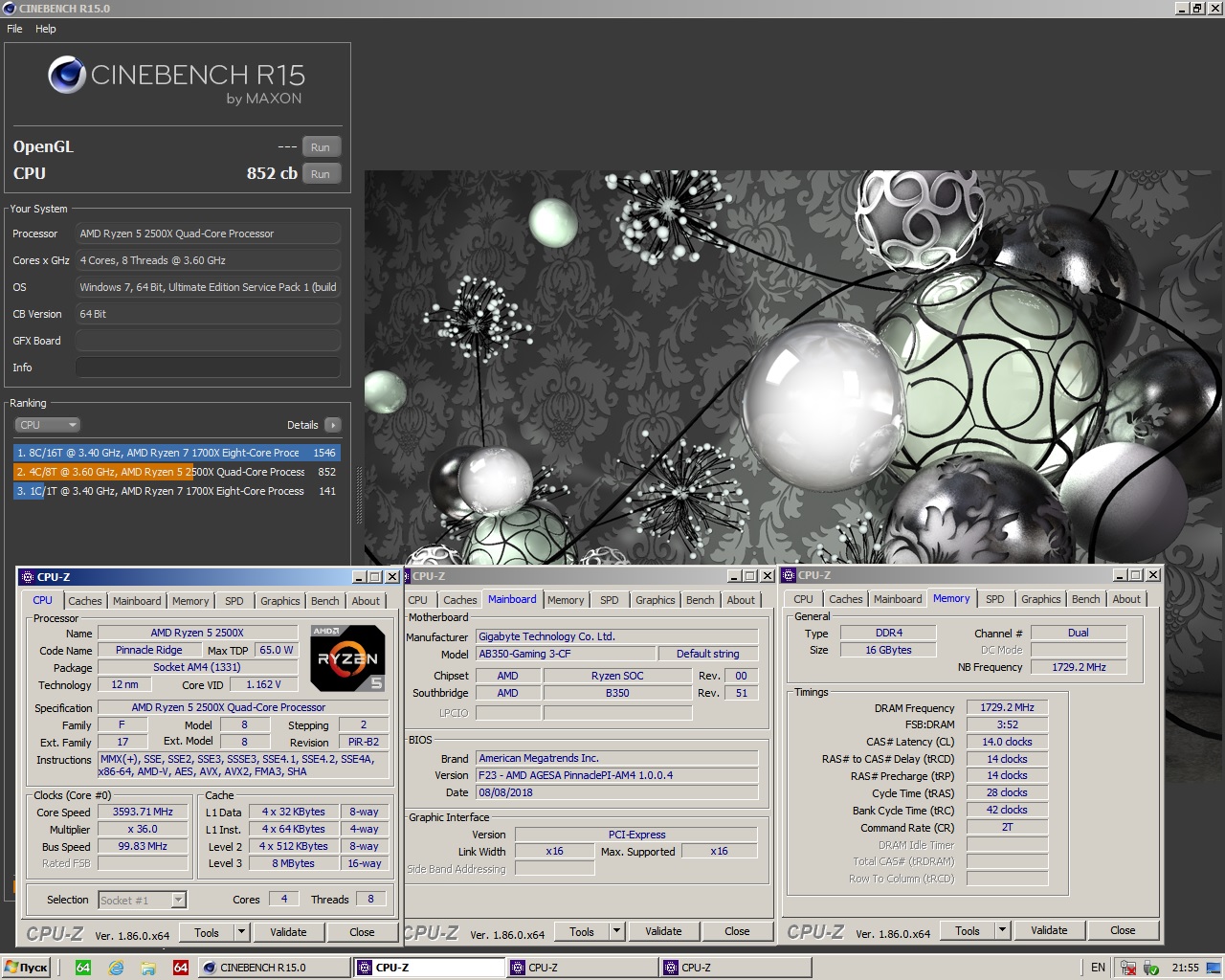
Task: Click the network tray icon with red cross
Action: 1128,968
